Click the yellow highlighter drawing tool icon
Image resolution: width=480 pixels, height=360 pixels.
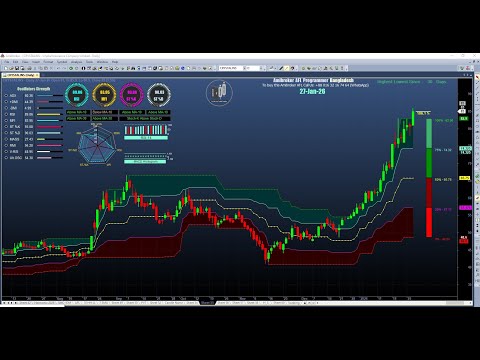pyautogui.click(x=287, y=68)
